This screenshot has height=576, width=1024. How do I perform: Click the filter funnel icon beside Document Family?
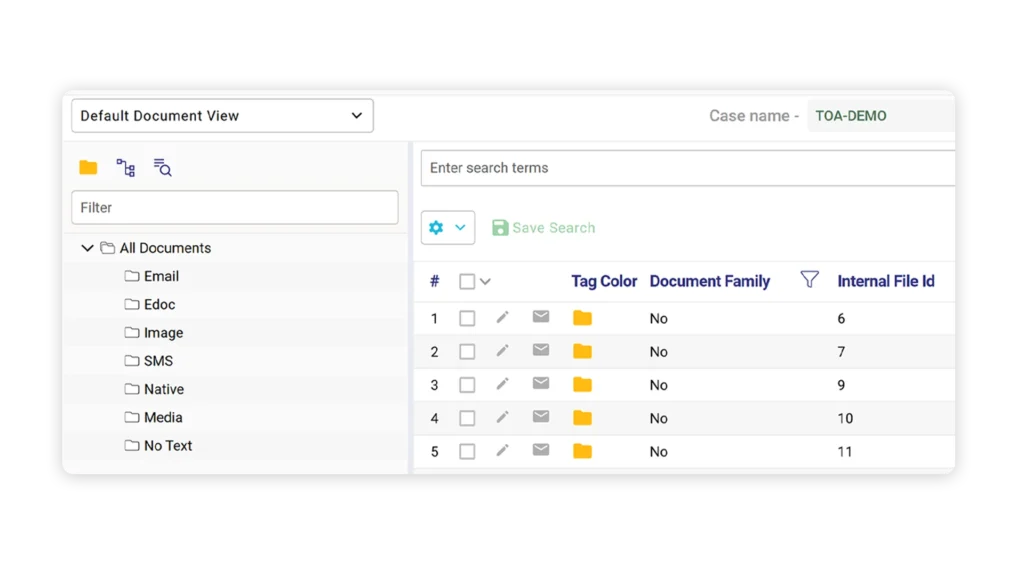pyautogui.click(x=810, y=280)
